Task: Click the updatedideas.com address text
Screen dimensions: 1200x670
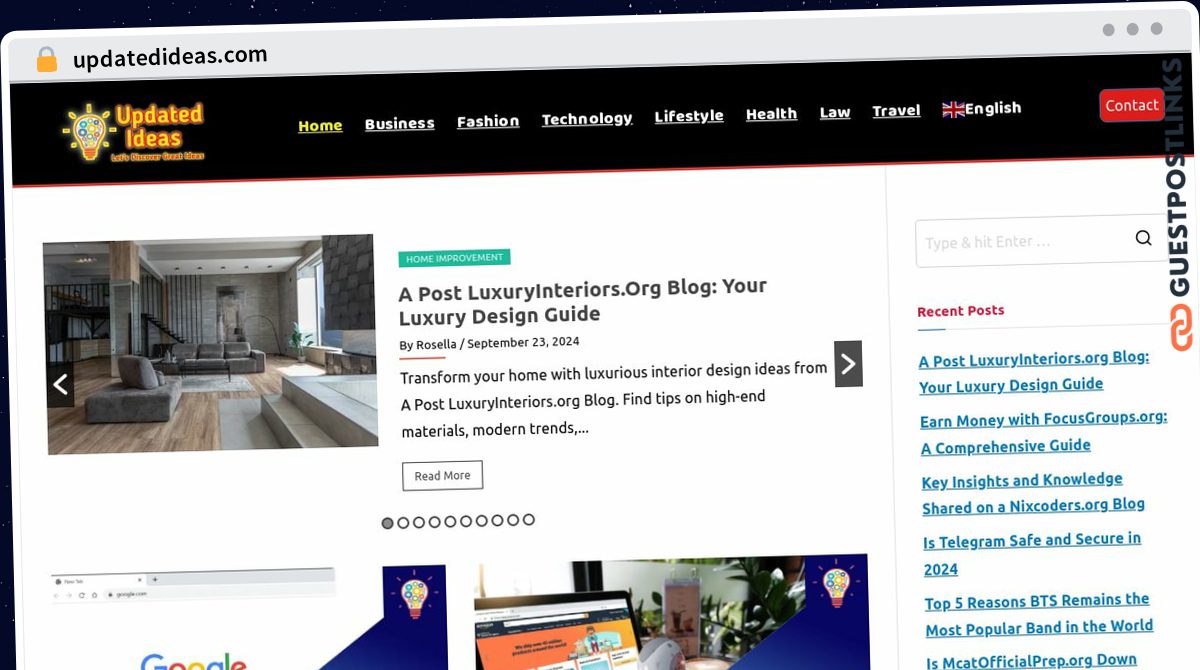Action: (x=170, y=57)
